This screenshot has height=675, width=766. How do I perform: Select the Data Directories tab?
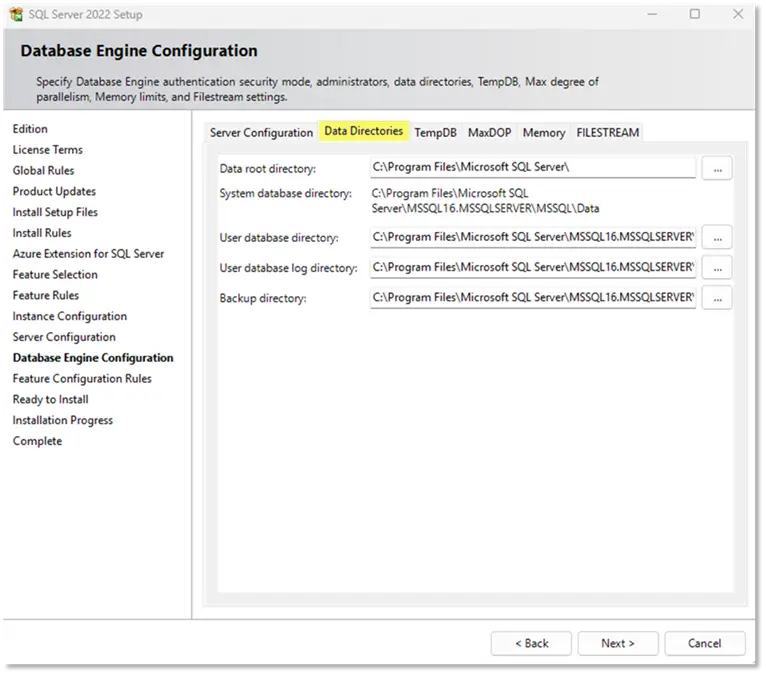[x=364, y=131]
